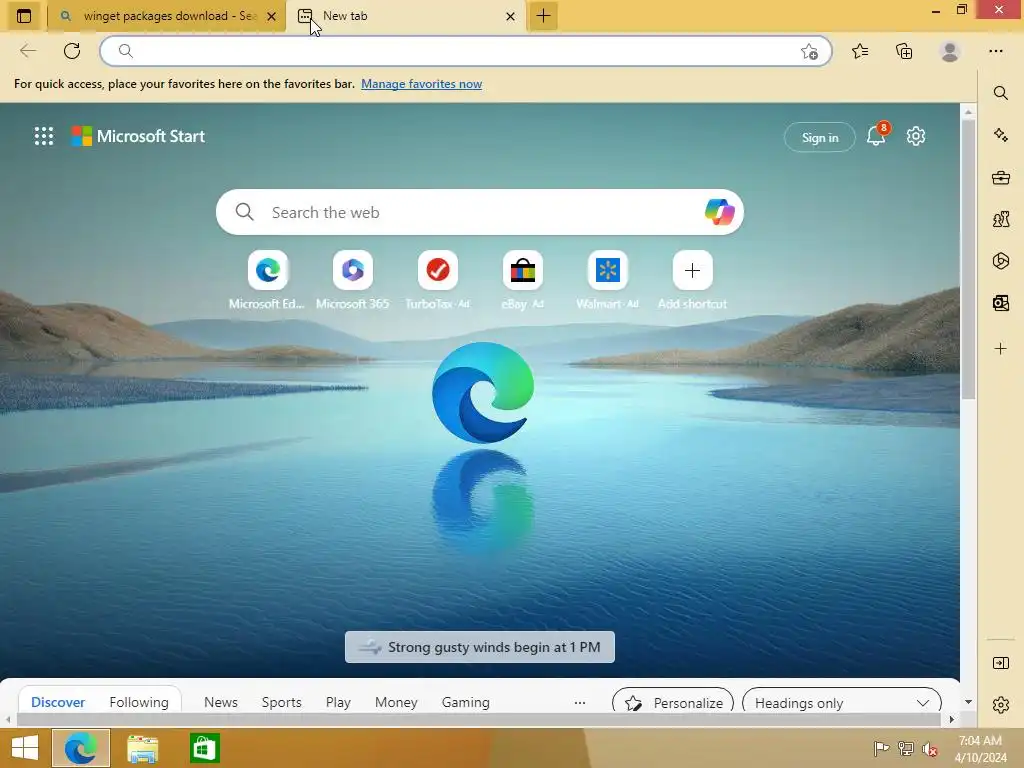Image resolution: width=1024 pixels, height=768 pixels.
Task: Open Copilot icon in search box
Action: (x=719, y=212)
